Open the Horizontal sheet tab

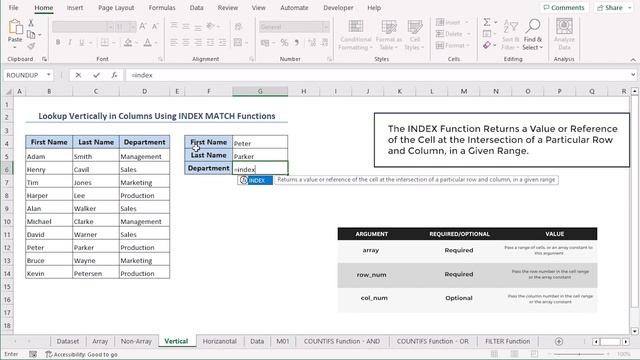click(220, 341)
